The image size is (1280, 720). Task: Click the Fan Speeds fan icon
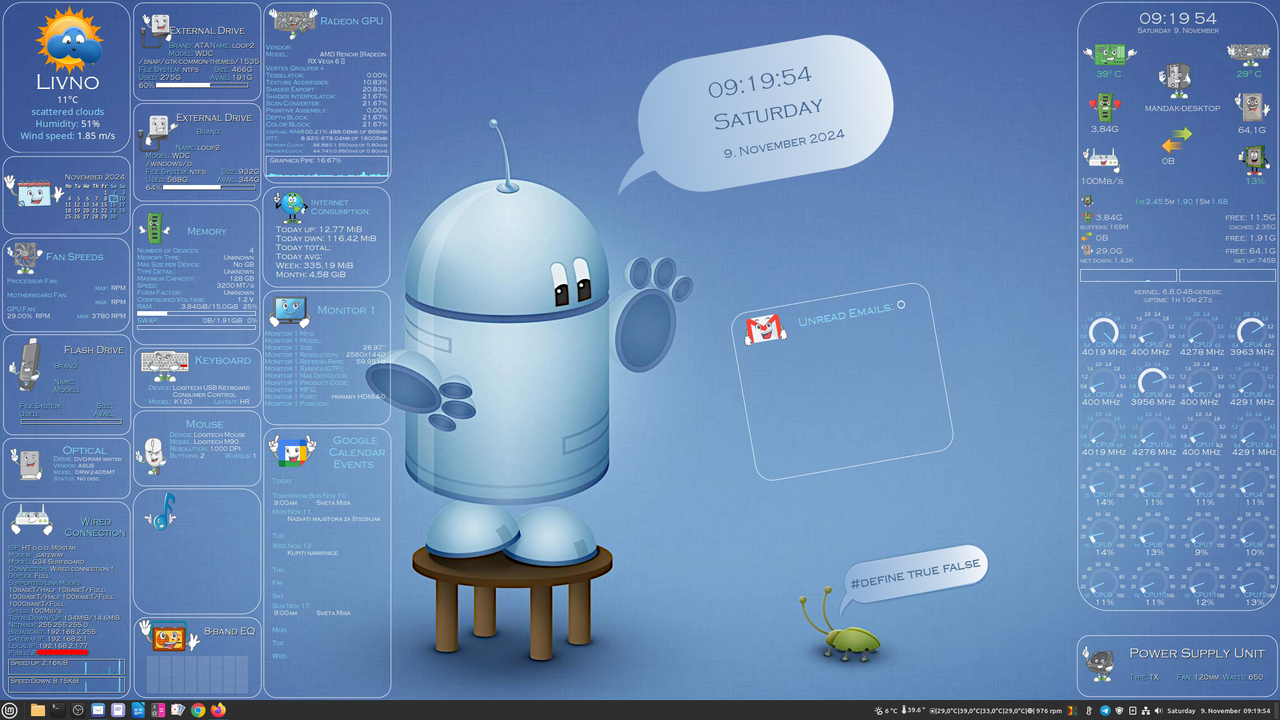point(26,258)
